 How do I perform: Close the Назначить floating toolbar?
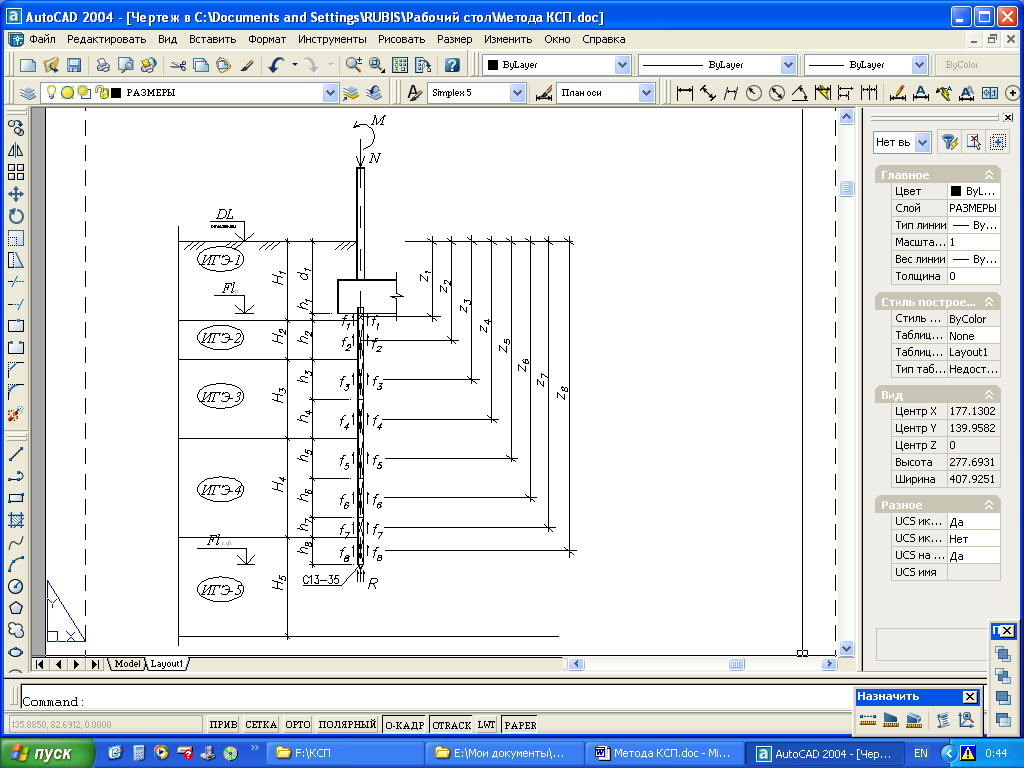pyautogui.click(x=970, y=696)
